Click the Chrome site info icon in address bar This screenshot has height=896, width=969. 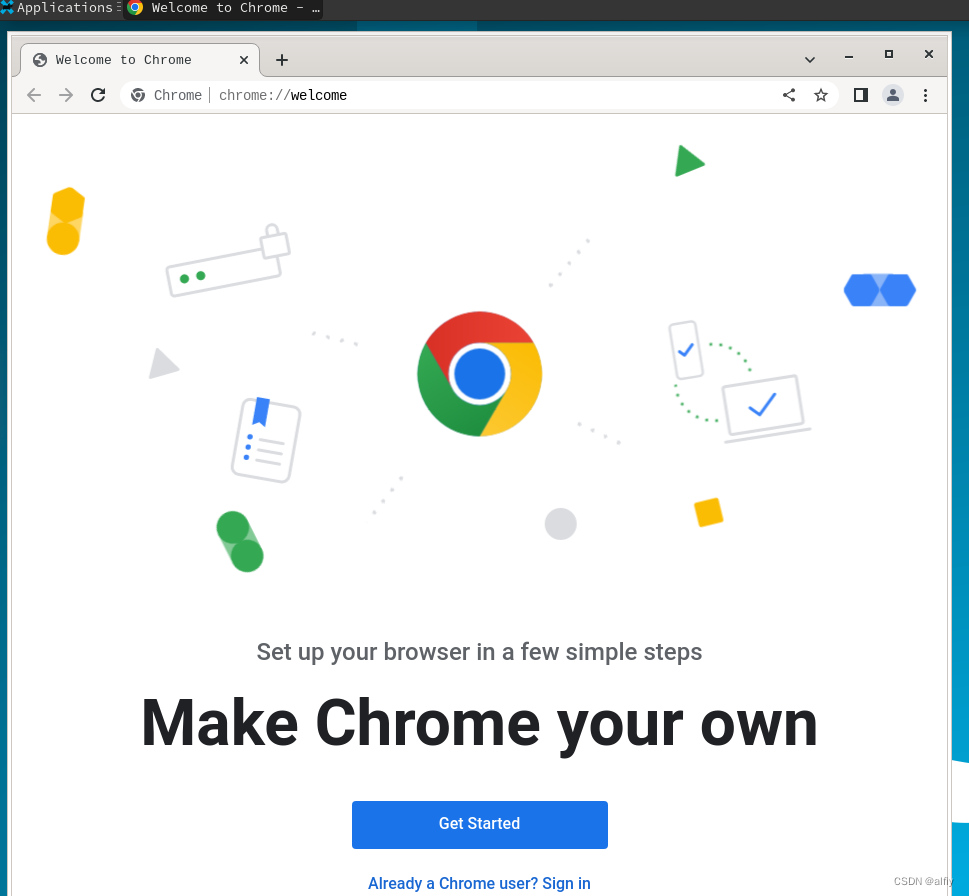[x=138, y=95]
